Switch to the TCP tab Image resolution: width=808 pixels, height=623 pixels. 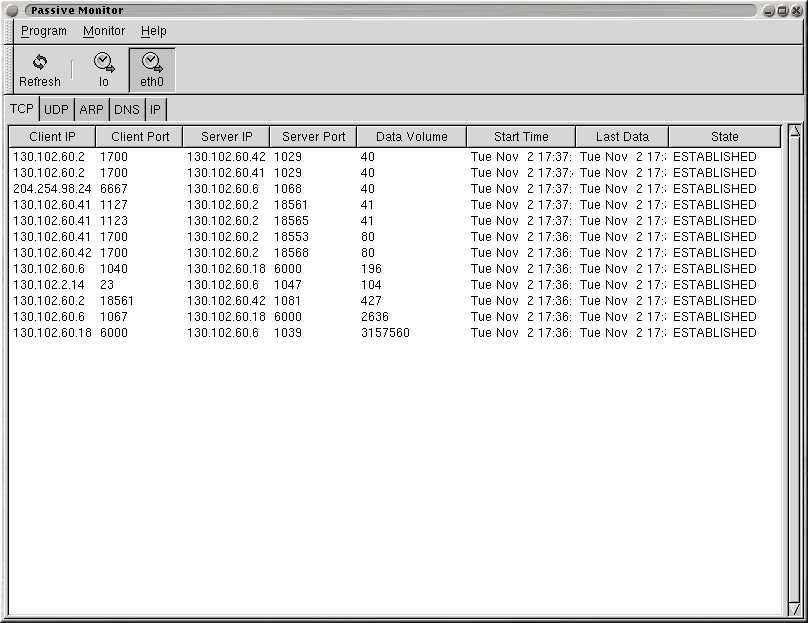(x=22, y=109)
